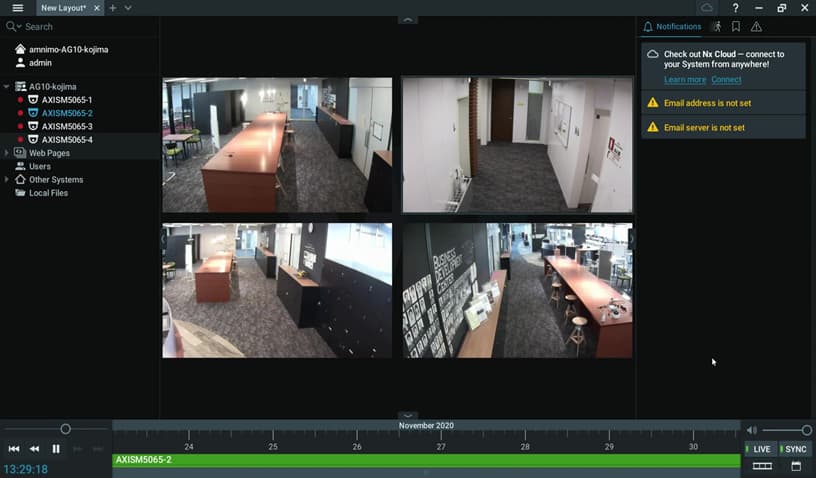
Task: Expand the Web Pages tree node
Action: point(7,153)
